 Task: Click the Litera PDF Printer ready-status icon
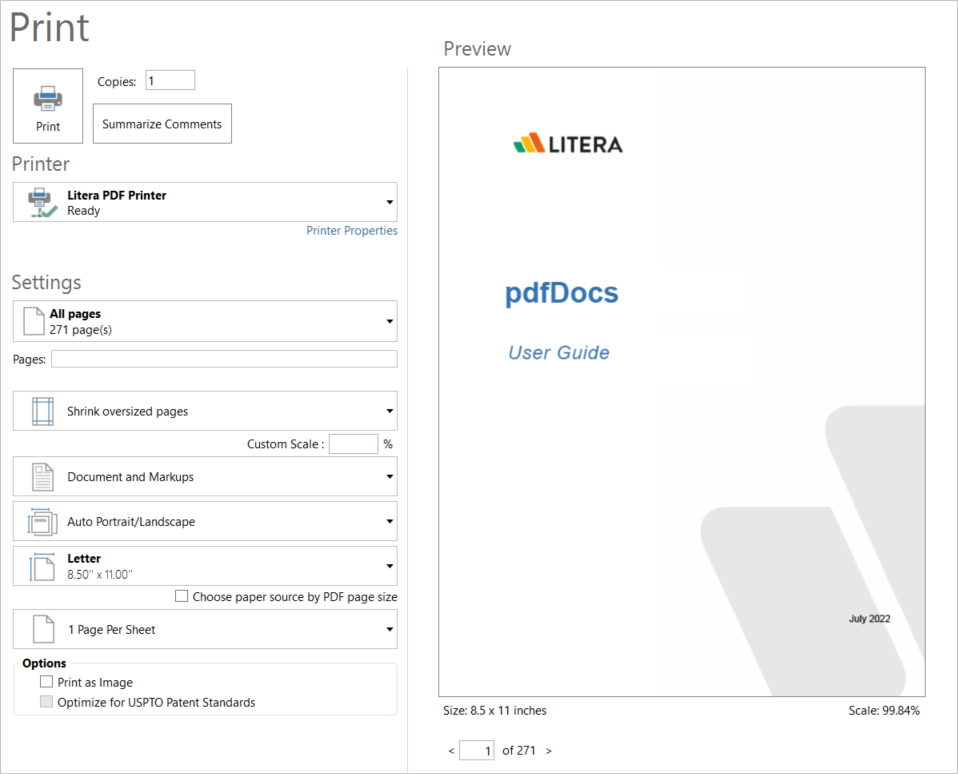(x=42, y=203)
